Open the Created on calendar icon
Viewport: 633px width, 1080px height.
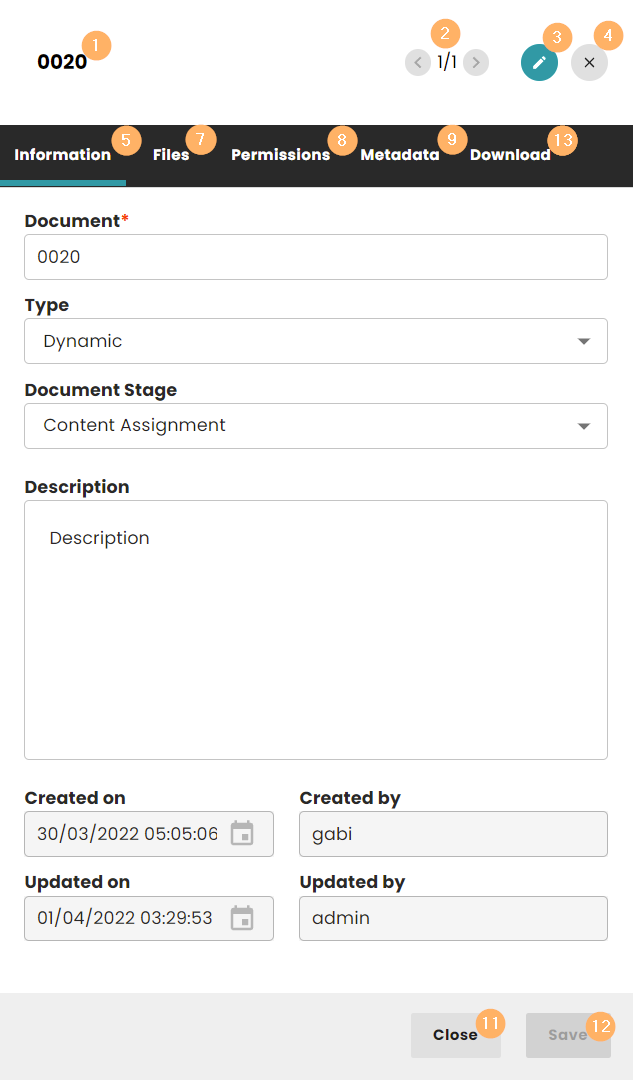click(x=242, y=834)
